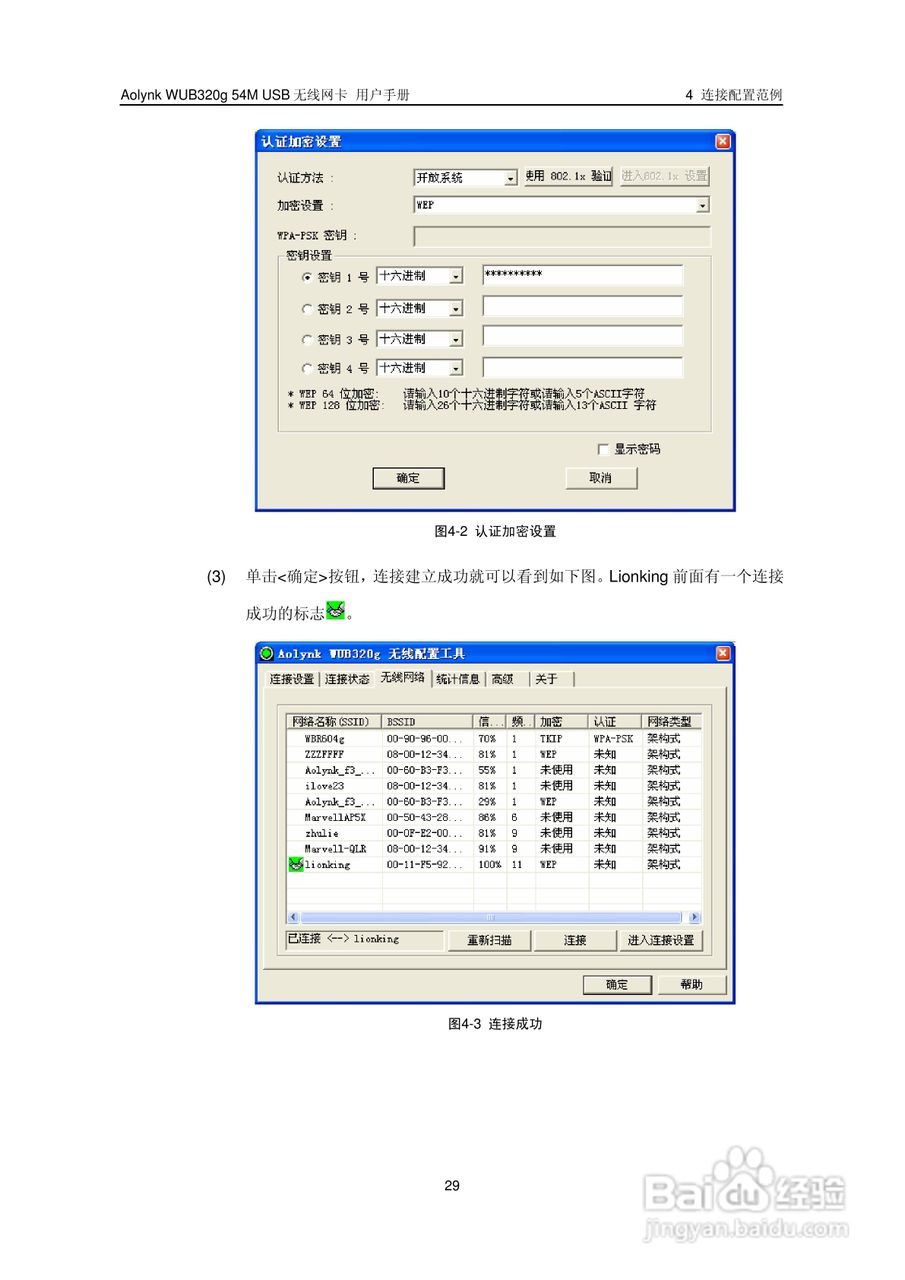The height and width of the screenshot is (1280, 905).
Task: Click the 密钥 3 号 key input field
Action: click(582, 337)
